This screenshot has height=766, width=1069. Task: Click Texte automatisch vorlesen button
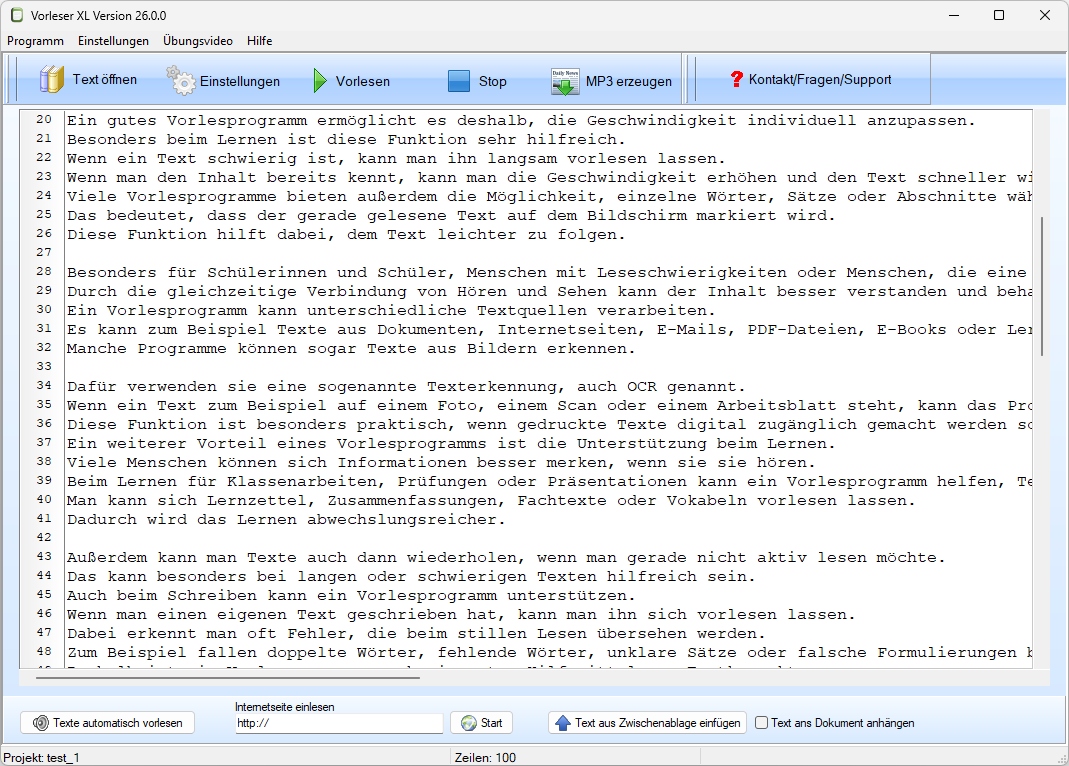click(x=108, y=723)
